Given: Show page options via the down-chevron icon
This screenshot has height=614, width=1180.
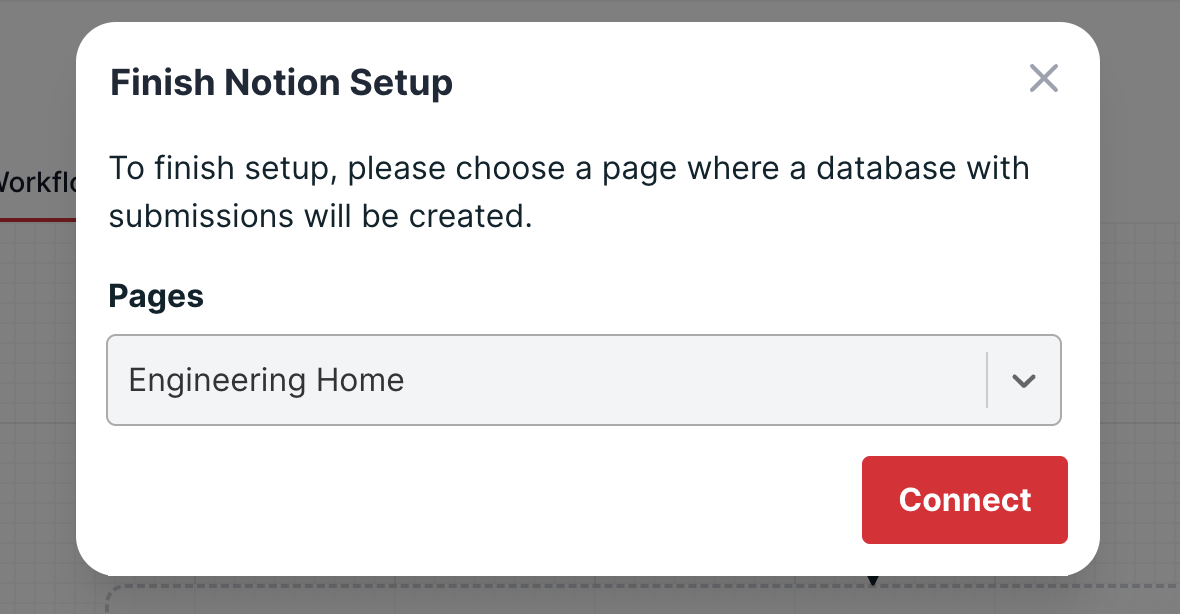Looking at the screenshot, I should tap(1023, 381).
